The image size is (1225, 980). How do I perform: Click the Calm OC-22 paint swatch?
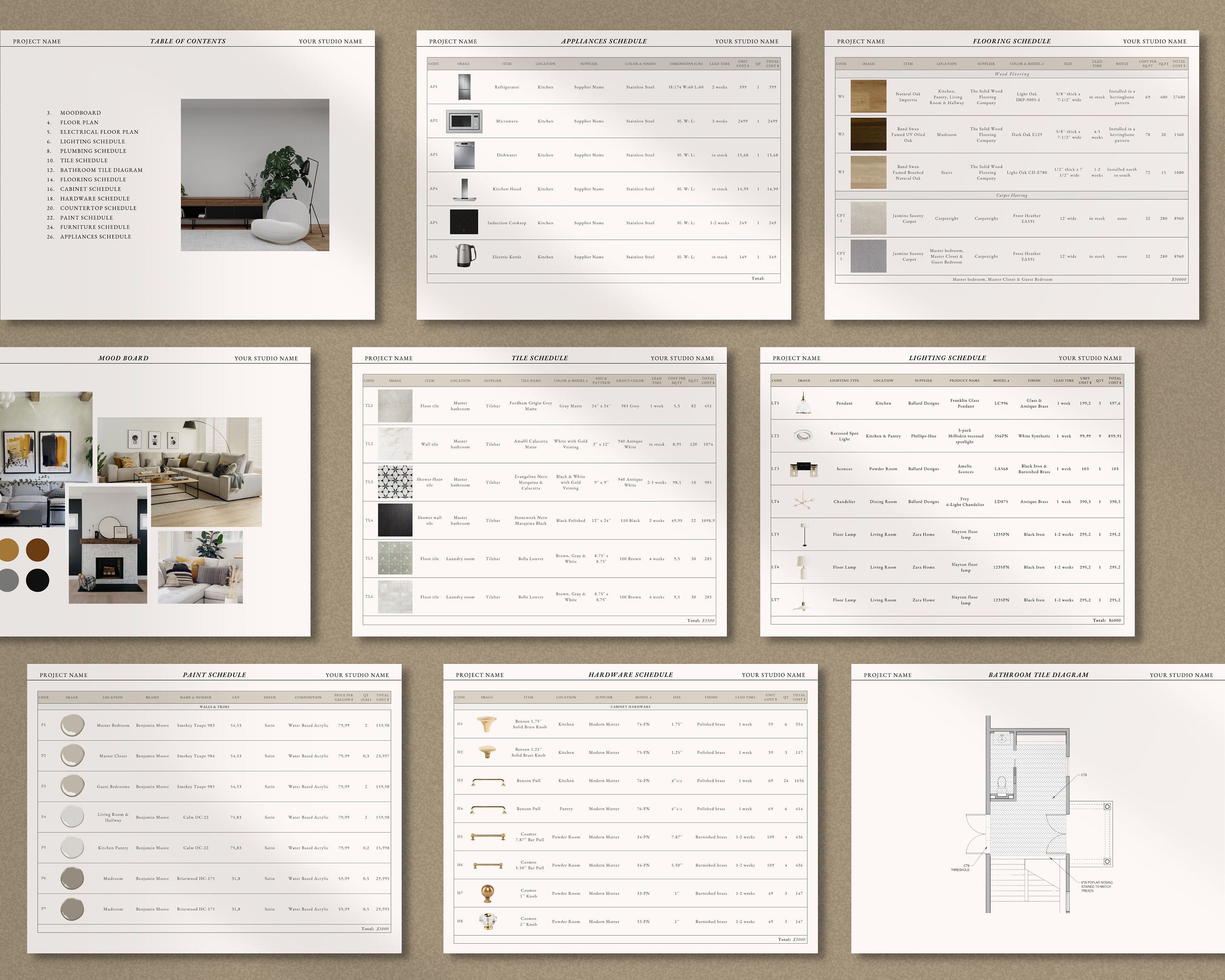[72, 817]
